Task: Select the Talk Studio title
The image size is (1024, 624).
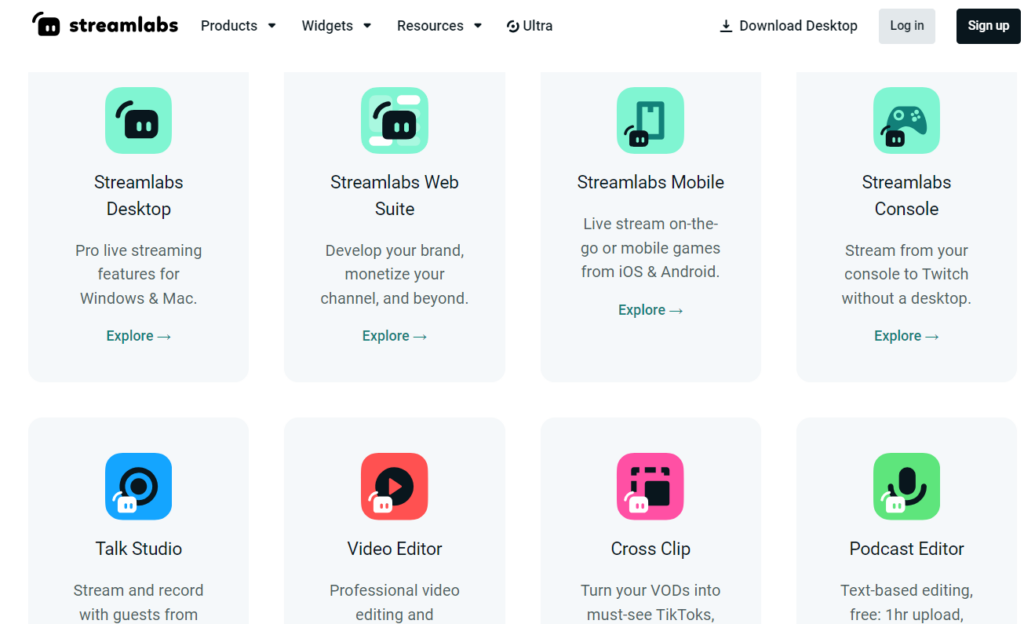Action: 138,548
